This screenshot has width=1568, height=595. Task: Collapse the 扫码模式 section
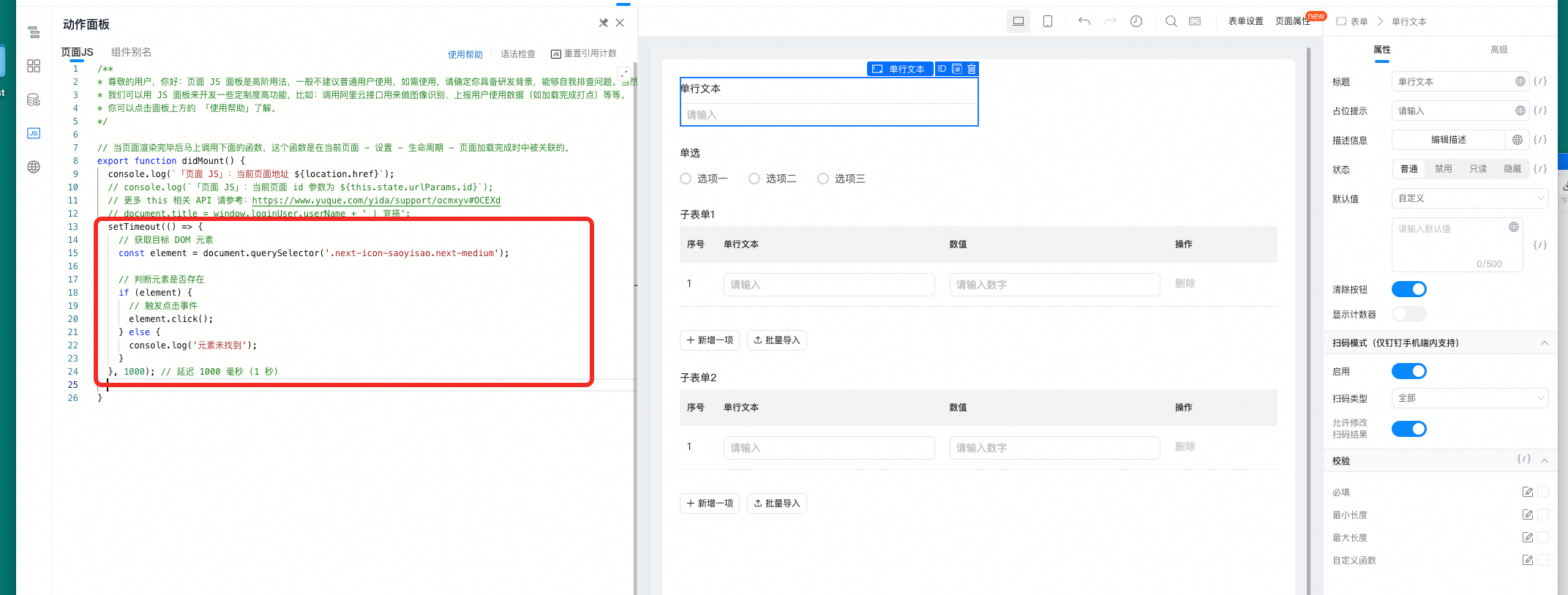coord(1545,343)
